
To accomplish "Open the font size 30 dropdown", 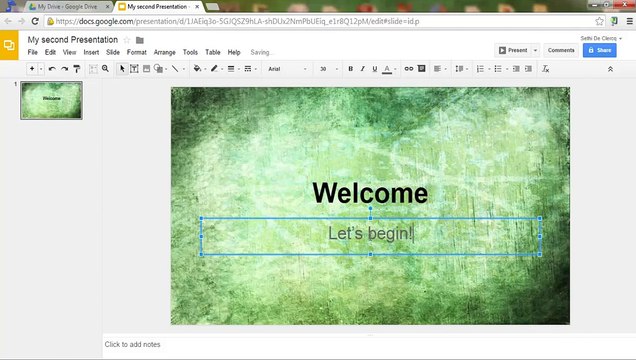I will tap(329, 69).
